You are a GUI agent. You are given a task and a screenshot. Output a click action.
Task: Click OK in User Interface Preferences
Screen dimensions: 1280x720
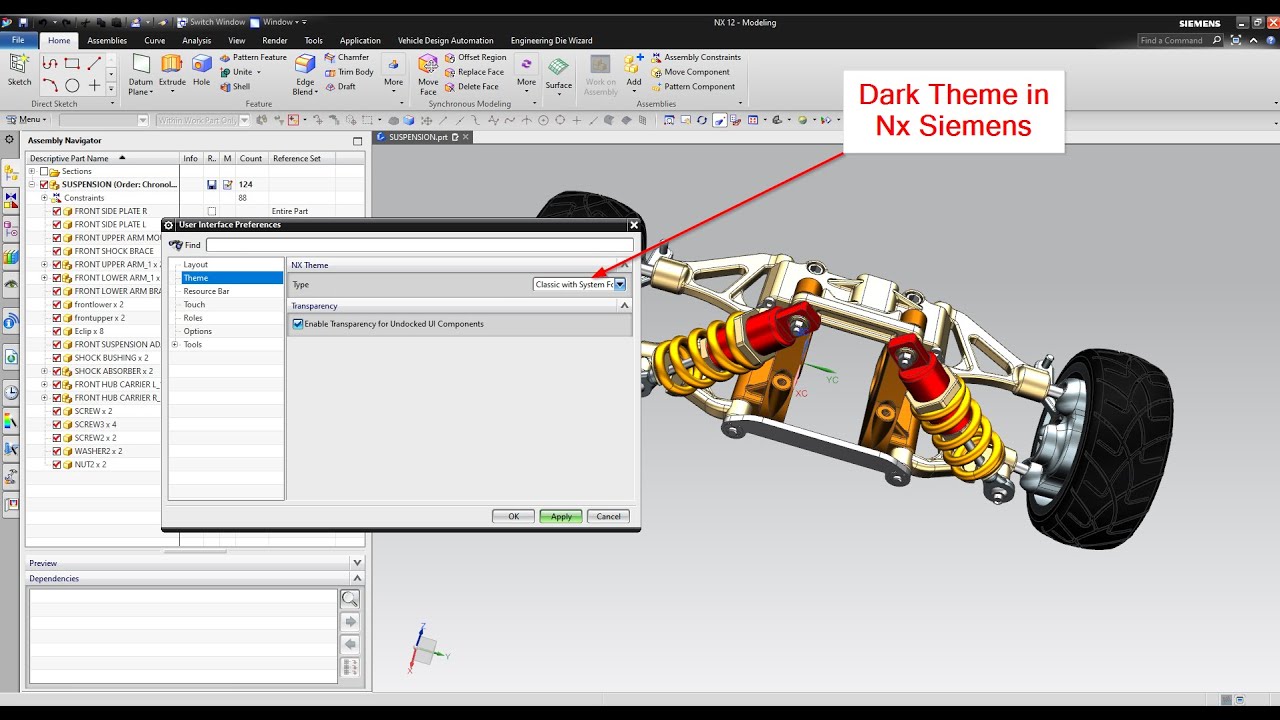(513, 516)
